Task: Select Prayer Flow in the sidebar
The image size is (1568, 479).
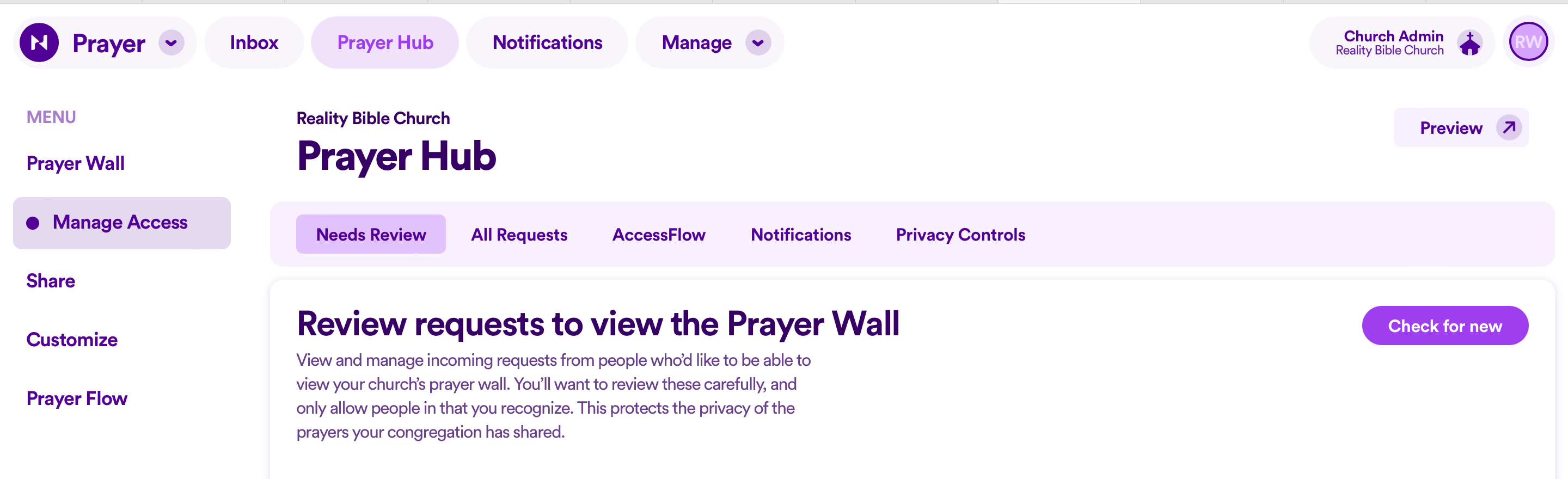Action: coord(77,398)
